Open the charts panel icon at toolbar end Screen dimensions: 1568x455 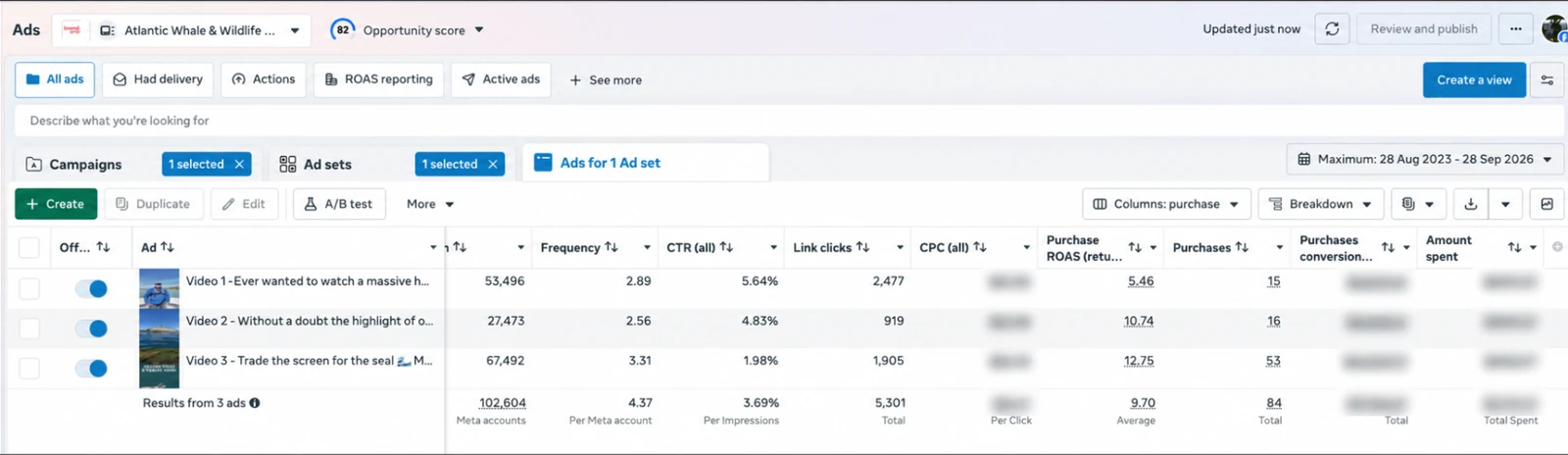pyautogui.click(x=1546, y=204)
